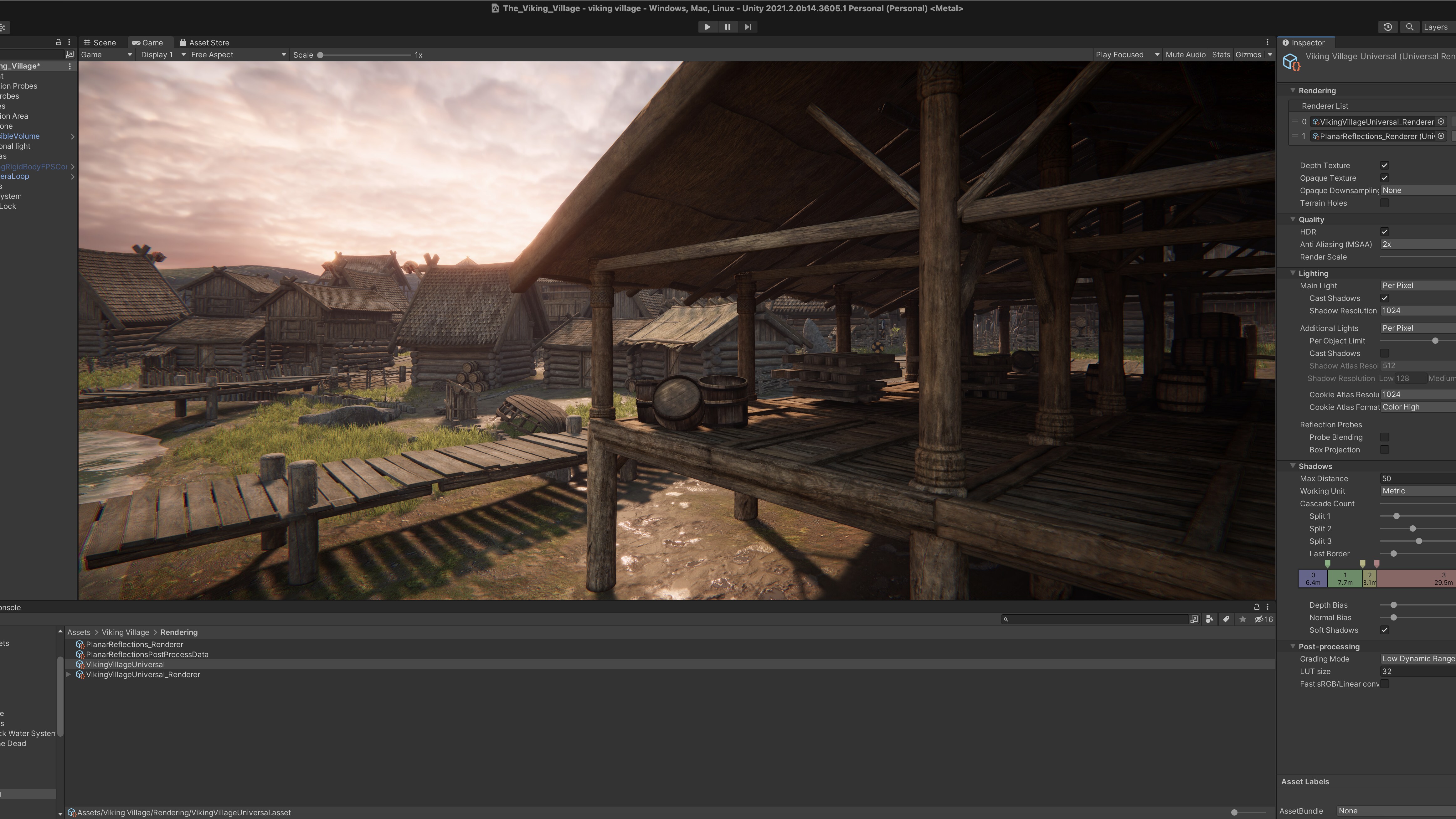Click the Pause button

[x=728, y=27]
